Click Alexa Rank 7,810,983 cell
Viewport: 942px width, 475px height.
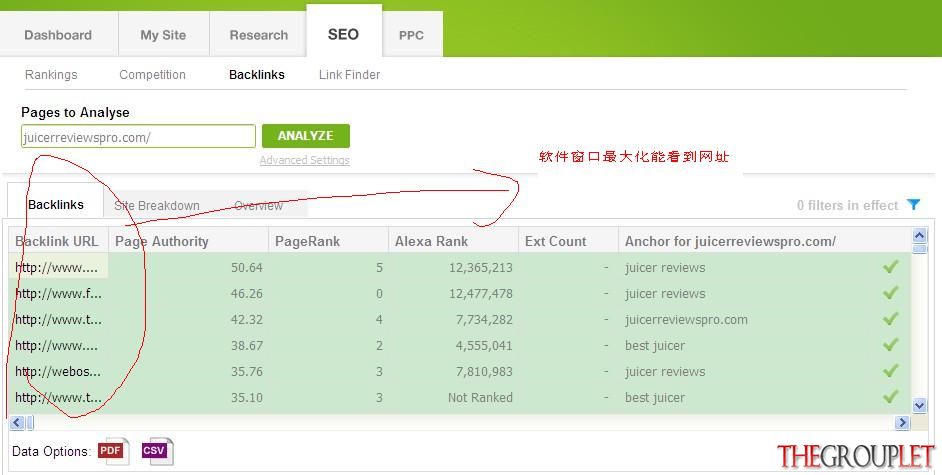tap(484, 371)
